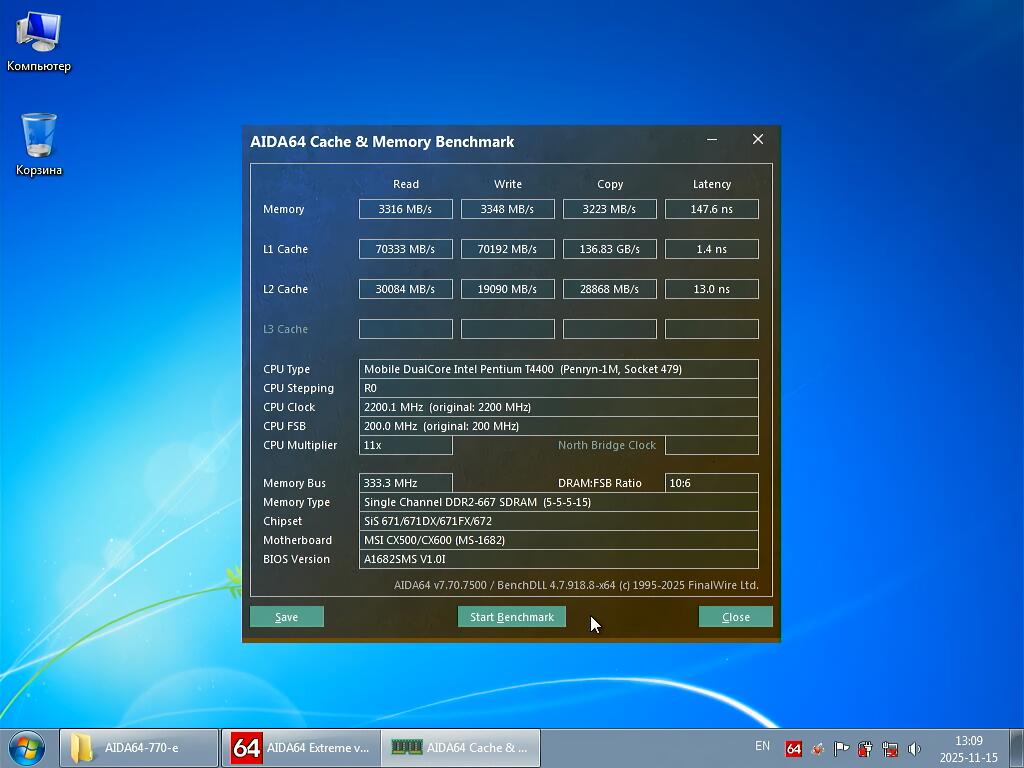Select AIDA64 Cache & Memory taskbar item

(460, 748)
